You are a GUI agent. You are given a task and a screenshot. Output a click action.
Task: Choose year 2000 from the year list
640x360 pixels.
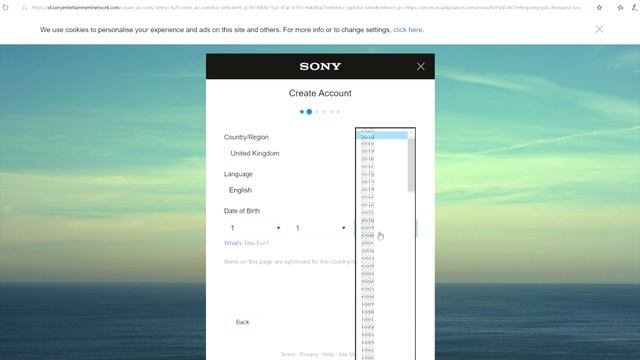click(382, 282)
